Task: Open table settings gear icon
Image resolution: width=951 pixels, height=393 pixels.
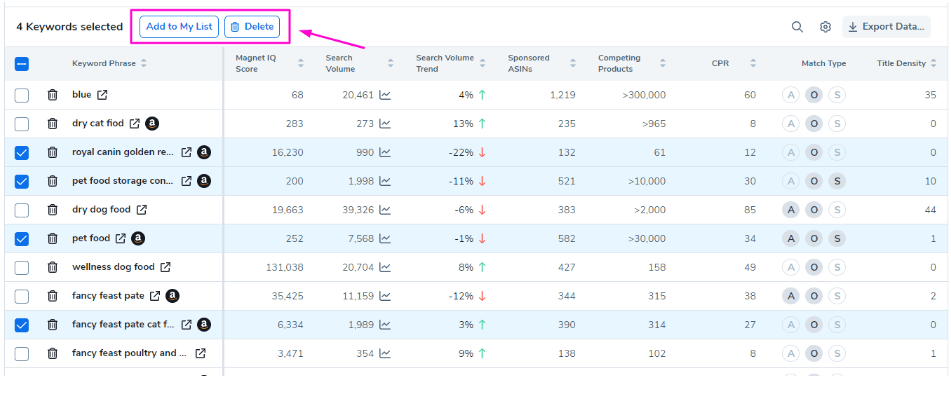Action: (825, 27)
